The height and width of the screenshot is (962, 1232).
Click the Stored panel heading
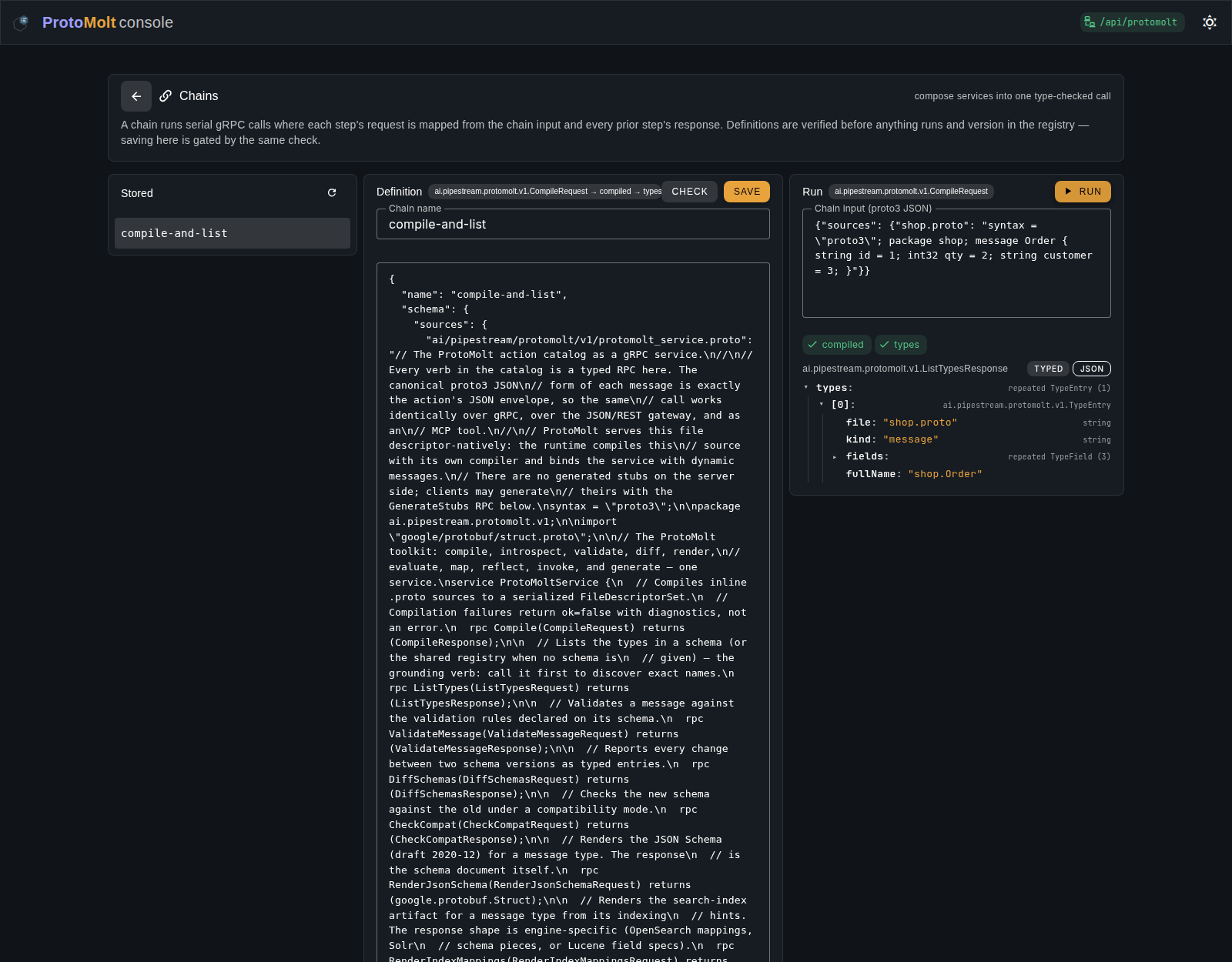(137, 193)
